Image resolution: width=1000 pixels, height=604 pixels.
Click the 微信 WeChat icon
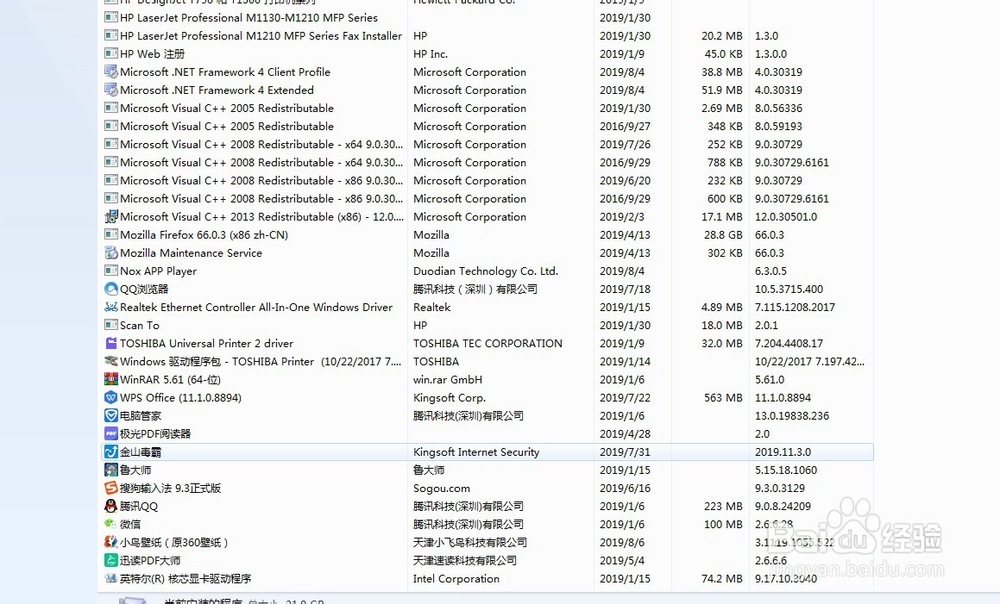[111, 524]
